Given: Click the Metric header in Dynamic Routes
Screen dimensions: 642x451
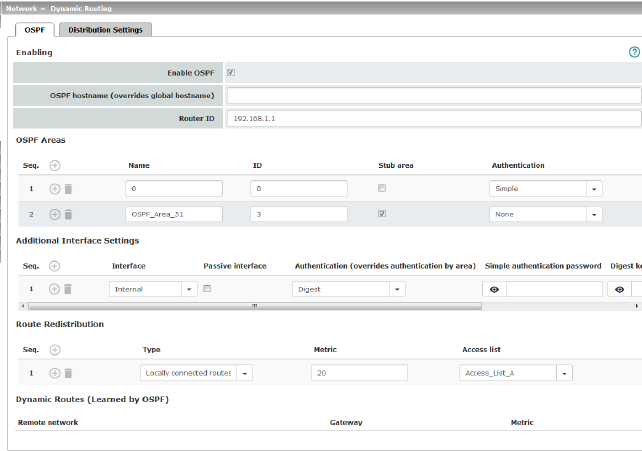Looking at the screenshot, I should tap(522, 422).
